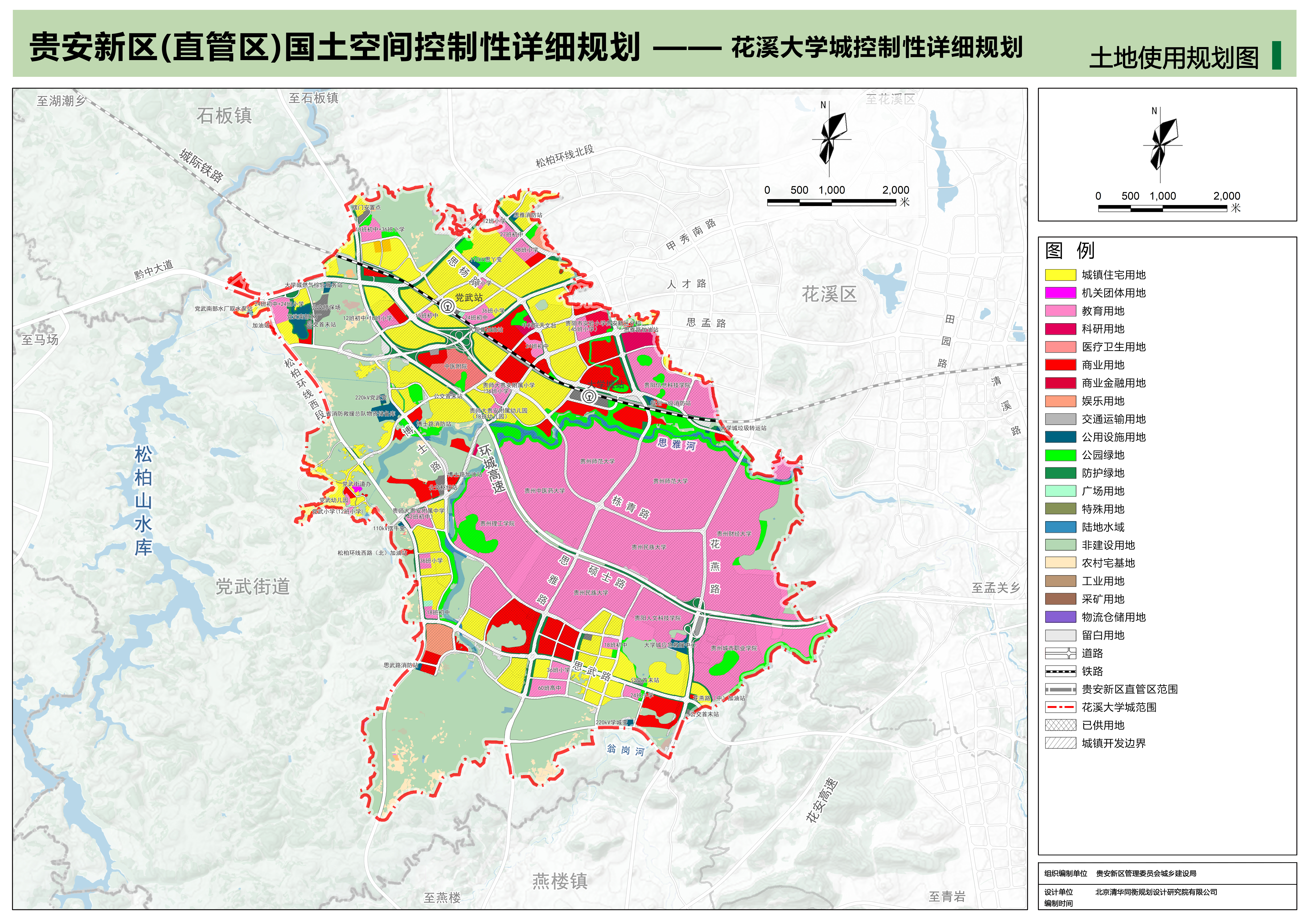The image size is (1306, 924).
Task: Click the orange 娱乐用地 legend swatch
Action: [x=1060, y=401]
